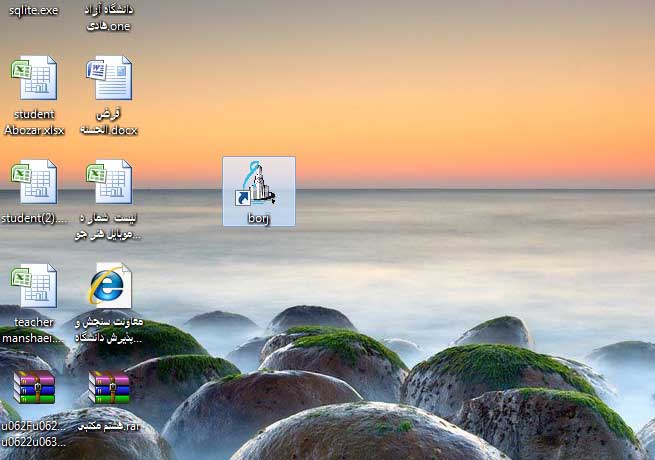Select the student Abozar.xlsx Excel file icon
The width and height of the screenshot is (655, 460).
34,78
